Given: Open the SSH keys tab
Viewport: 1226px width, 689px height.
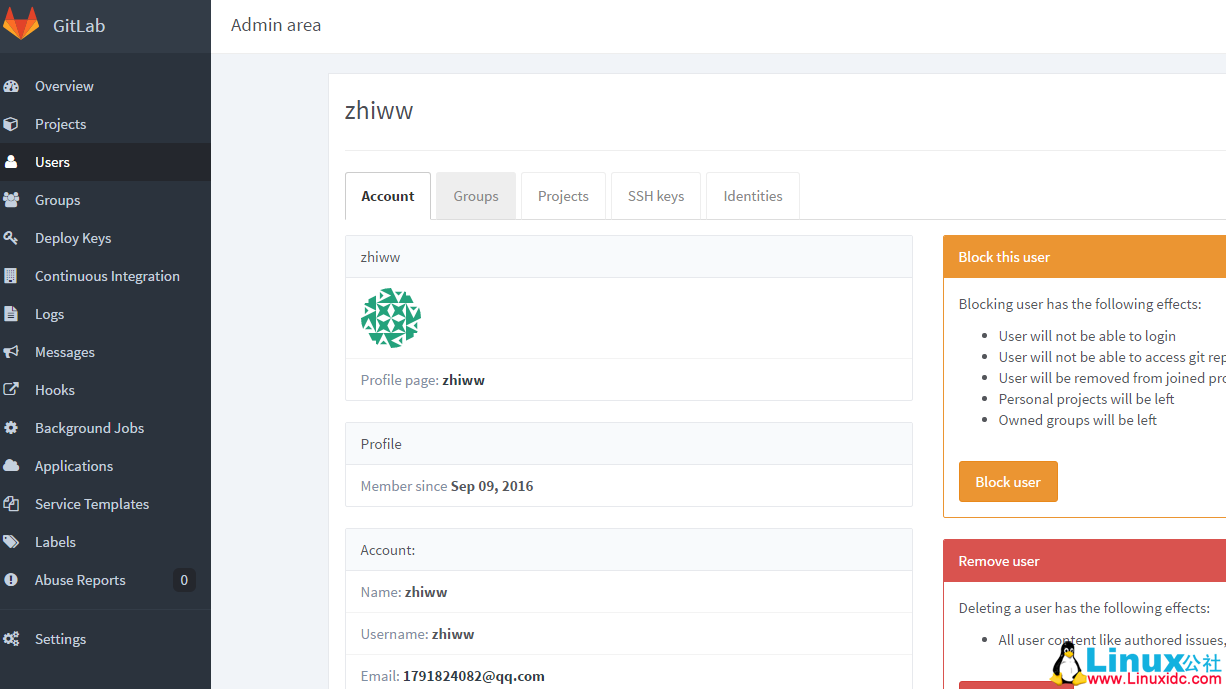Looking at the screenshot, I should (656, 196).
